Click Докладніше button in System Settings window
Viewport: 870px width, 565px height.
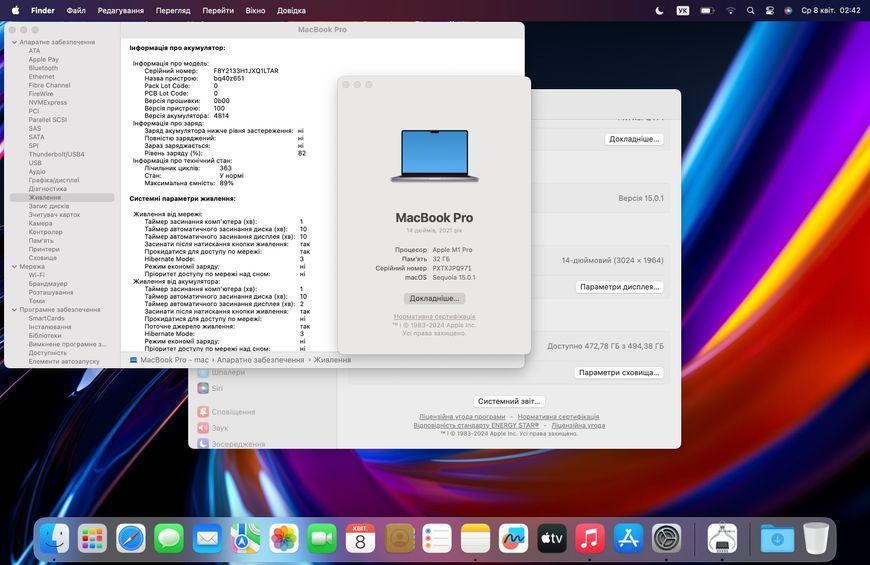[x=634, y=139]
